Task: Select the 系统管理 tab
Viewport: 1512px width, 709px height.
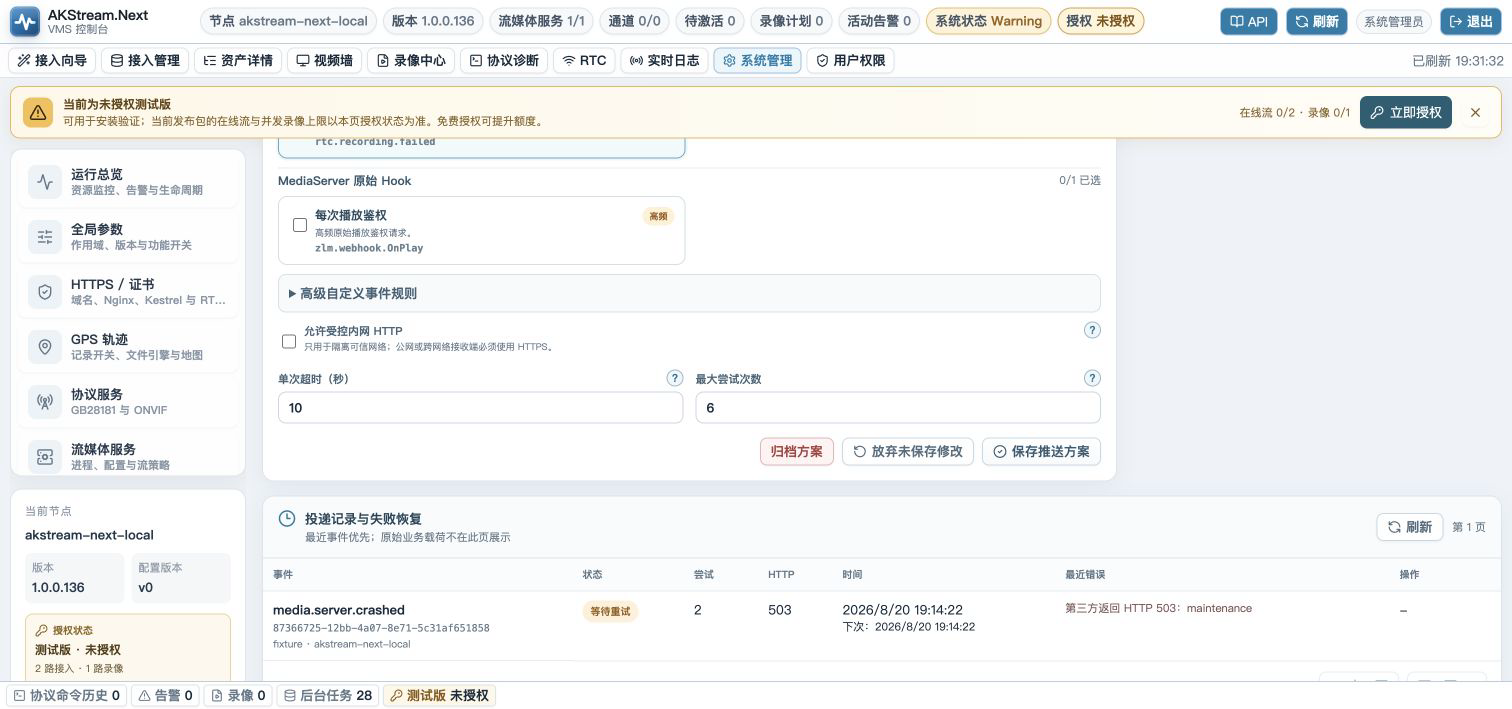Action: 757,60
